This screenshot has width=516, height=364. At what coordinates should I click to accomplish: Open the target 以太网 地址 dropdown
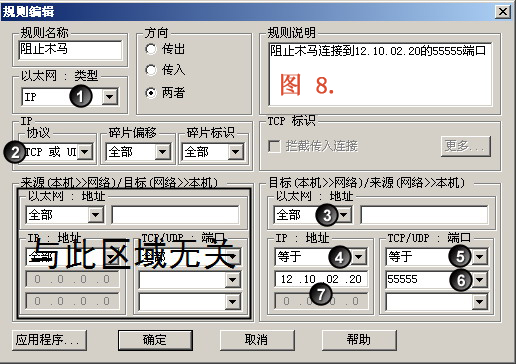tap(344, 215)
